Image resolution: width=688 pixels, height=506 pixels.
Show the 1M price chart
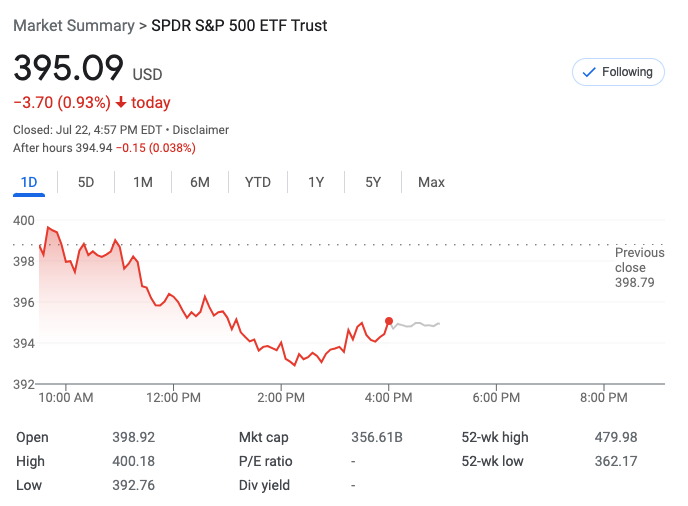[143, 182]
